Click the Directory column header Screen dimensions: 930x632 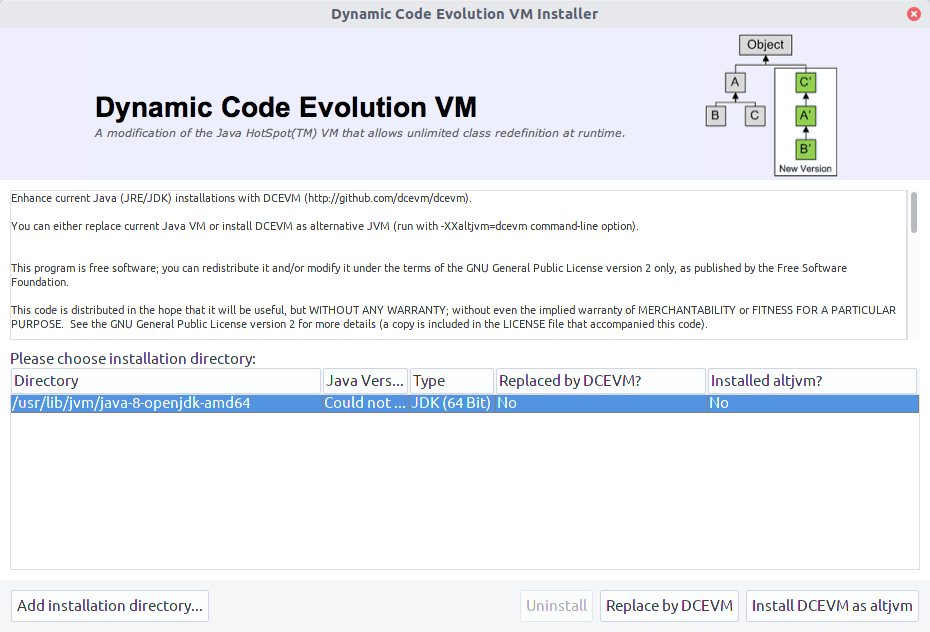coord(166,381)
